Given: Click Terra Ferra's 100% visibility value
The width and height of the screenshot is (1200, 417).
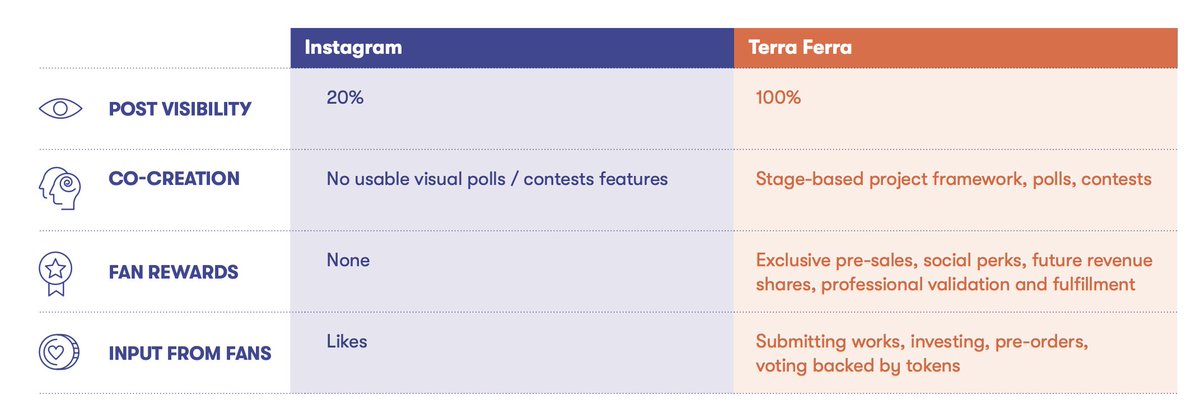Looking at the screenshot, I should (778, 98).
